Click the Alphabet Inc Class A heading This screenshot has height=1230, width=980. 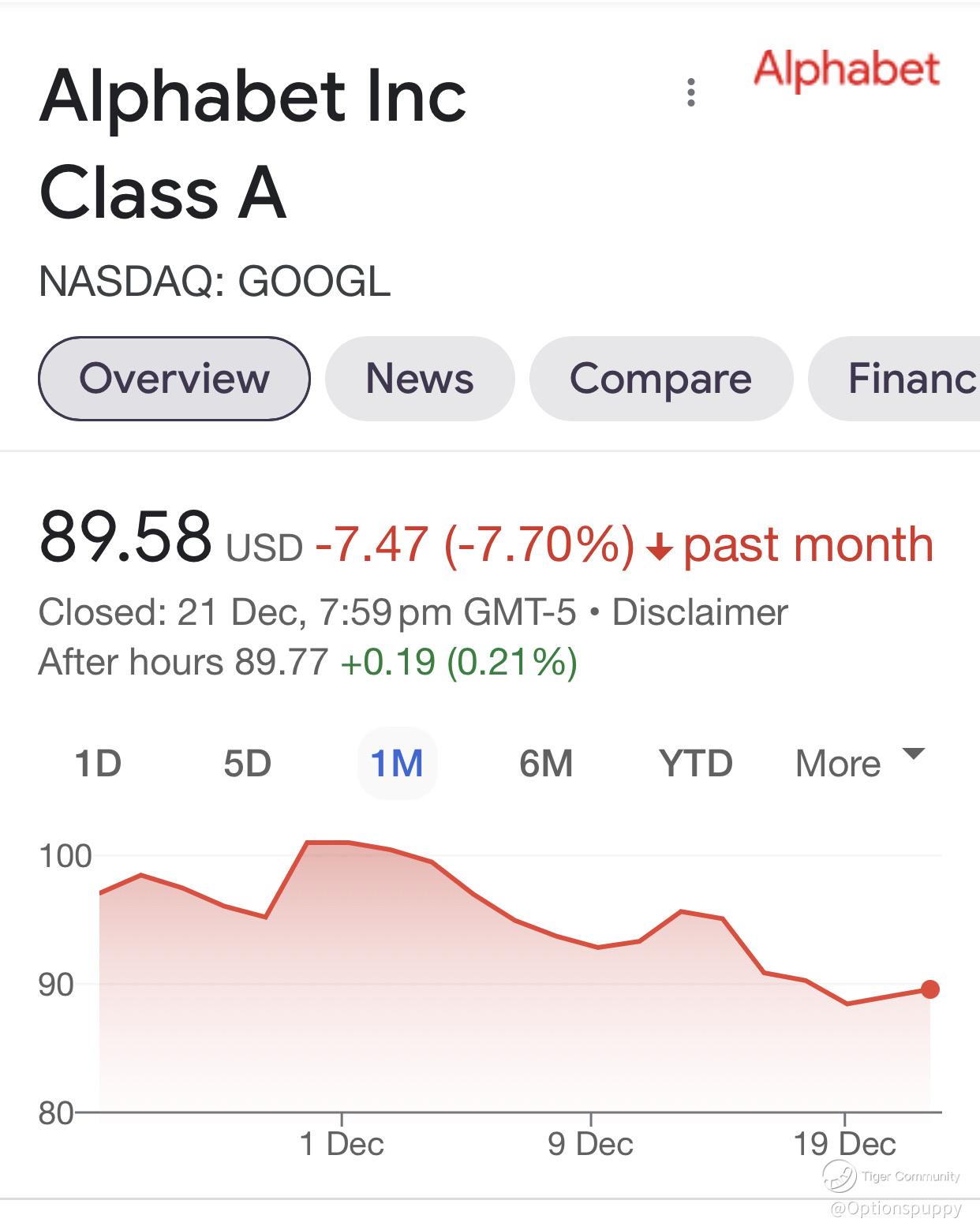pos(252,144)
